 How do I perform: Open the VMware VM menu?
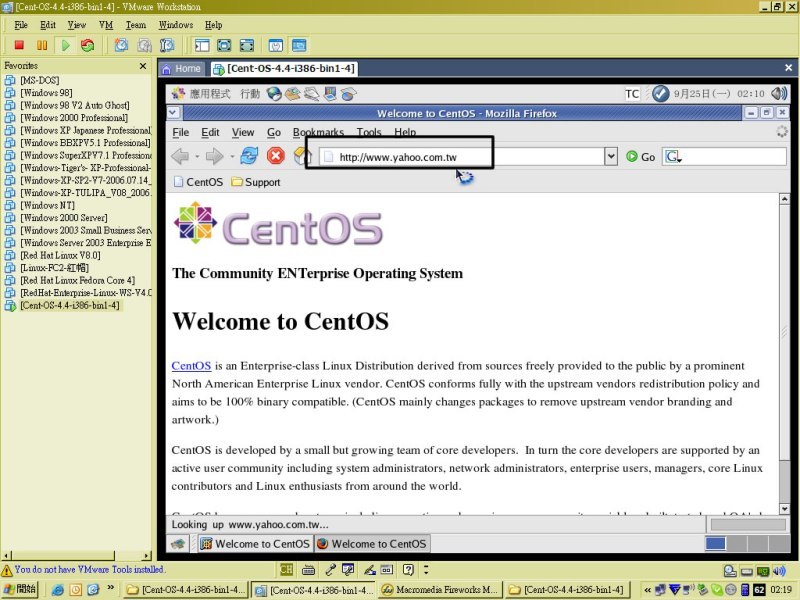click(x=106, y=24)
